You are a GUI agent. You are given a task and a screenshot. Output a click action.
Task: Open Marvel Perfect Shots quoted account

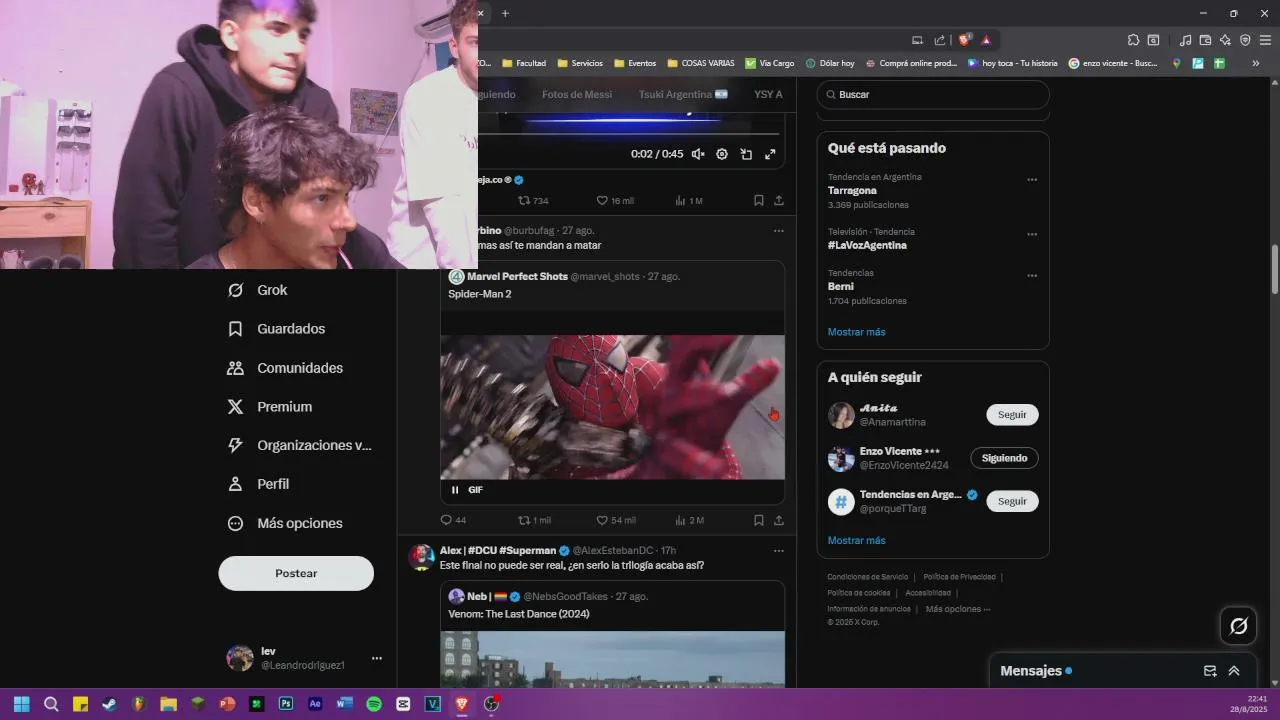coord(517,277)
